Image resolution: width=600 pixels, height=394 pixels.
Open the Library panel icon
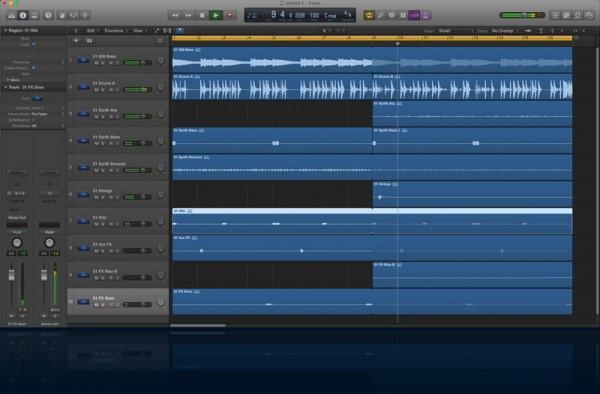[x=11, y=15]
